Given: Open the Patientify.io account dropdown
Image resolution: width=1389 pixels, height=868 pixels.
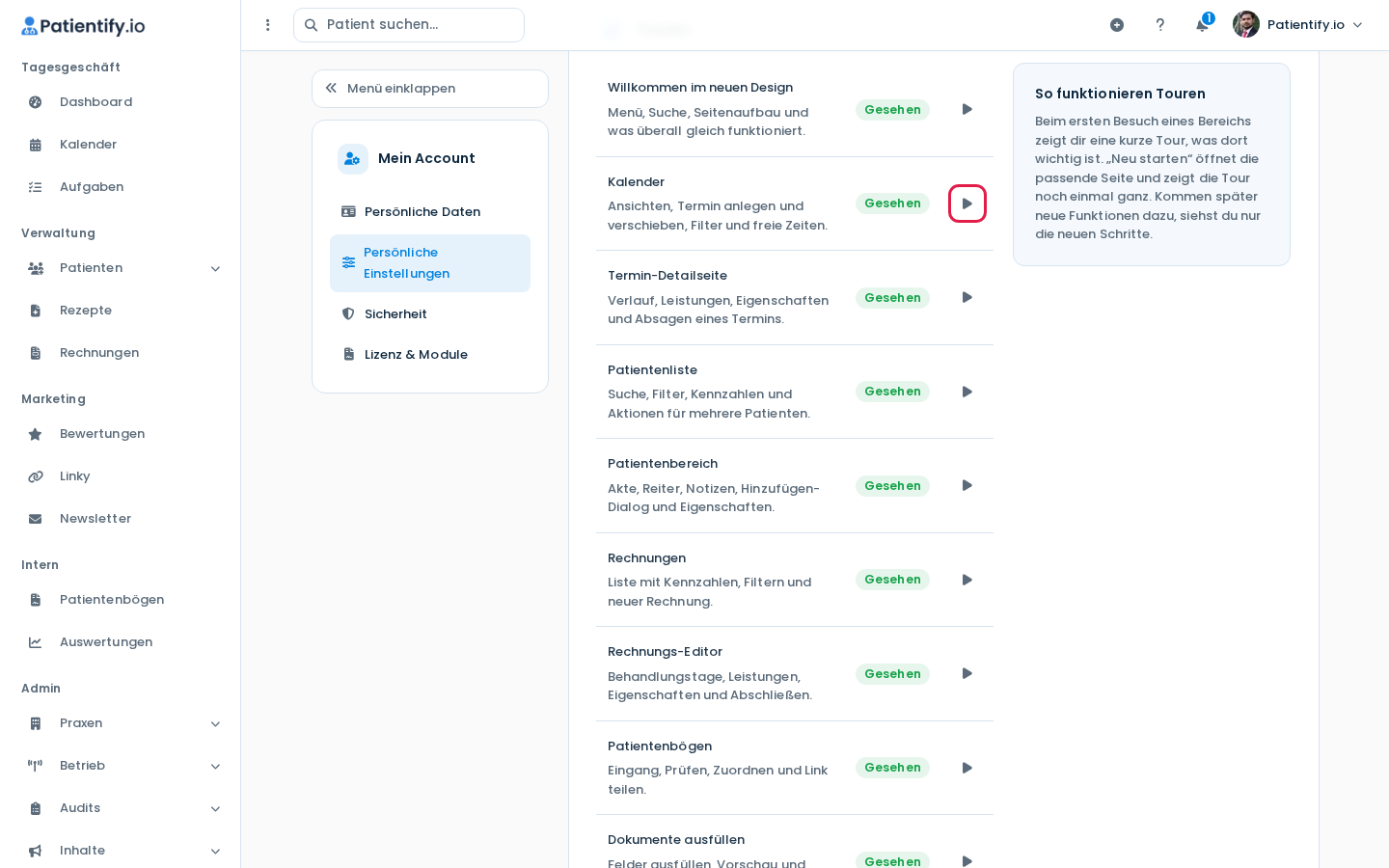Looking at the screenshot, I should (1298, 25).
